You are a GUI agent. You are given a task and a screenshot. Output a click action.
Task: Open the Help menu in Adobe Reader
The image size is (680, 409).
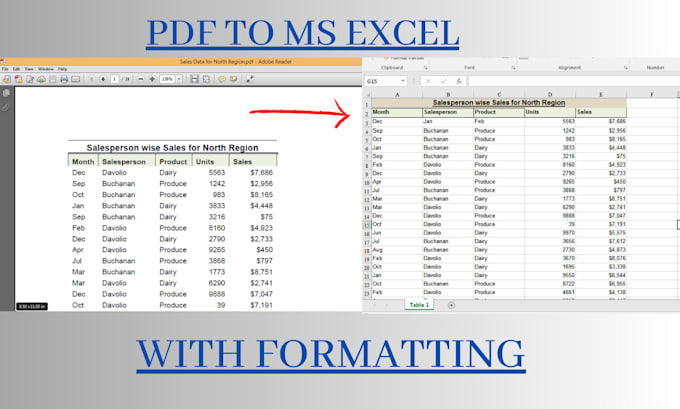[62, 69]
